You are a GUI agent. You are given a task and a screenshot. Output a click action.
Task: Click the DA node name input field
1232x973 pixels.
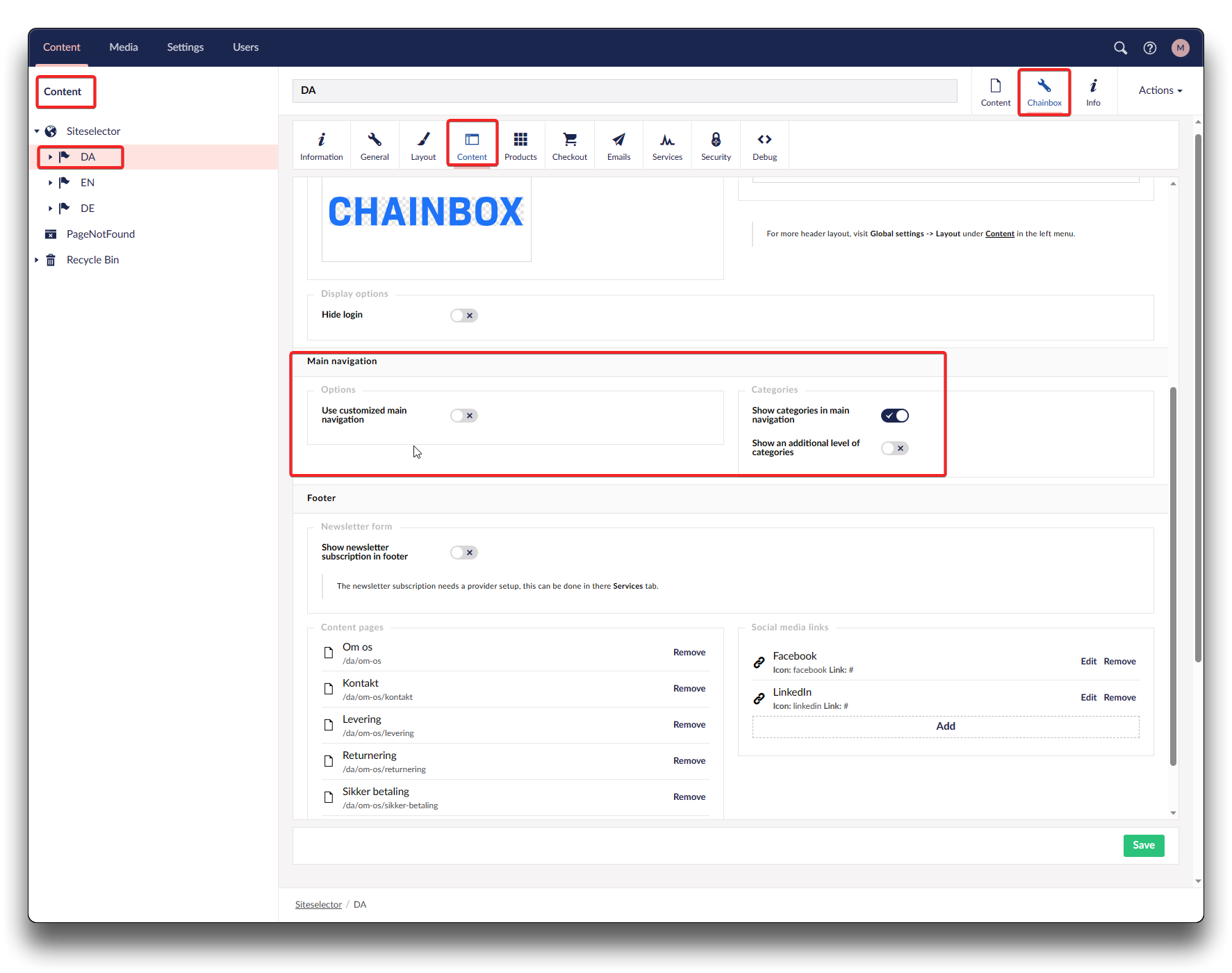pyautogui.click(x=625, y=90)
